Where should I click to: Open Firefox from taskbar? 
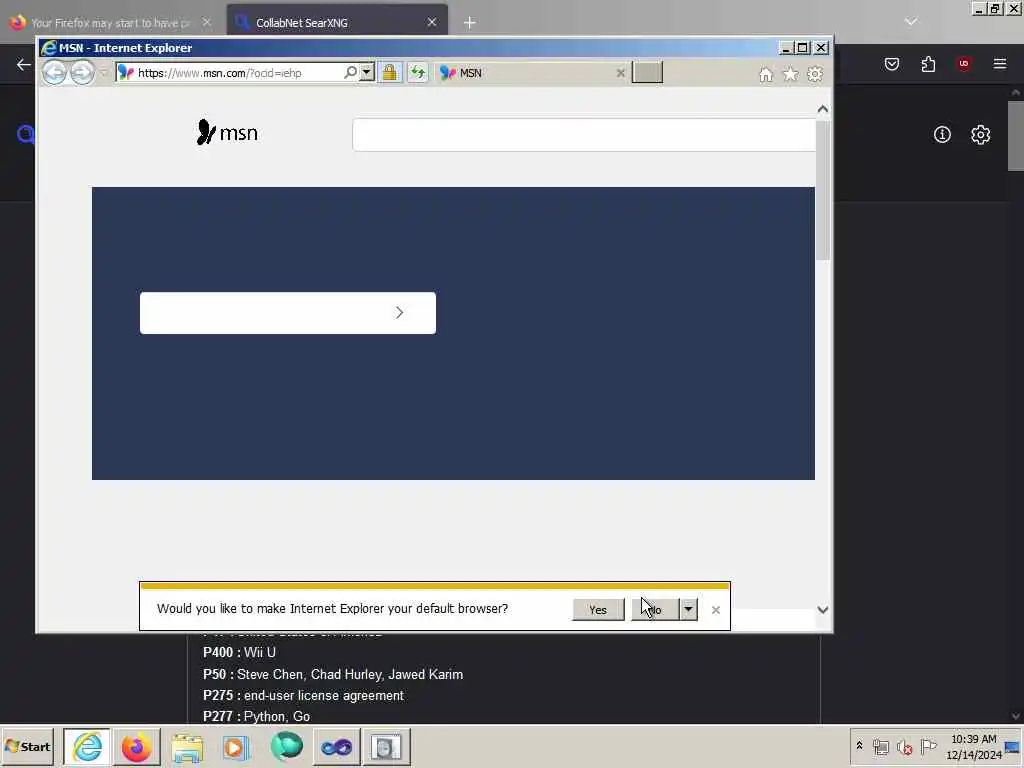coord(136,746)
